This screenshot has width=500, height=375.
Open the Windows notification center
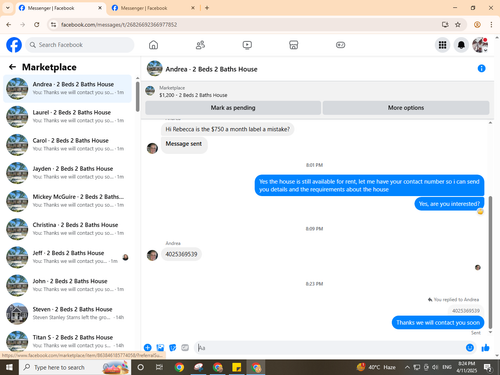pos(488,368)
